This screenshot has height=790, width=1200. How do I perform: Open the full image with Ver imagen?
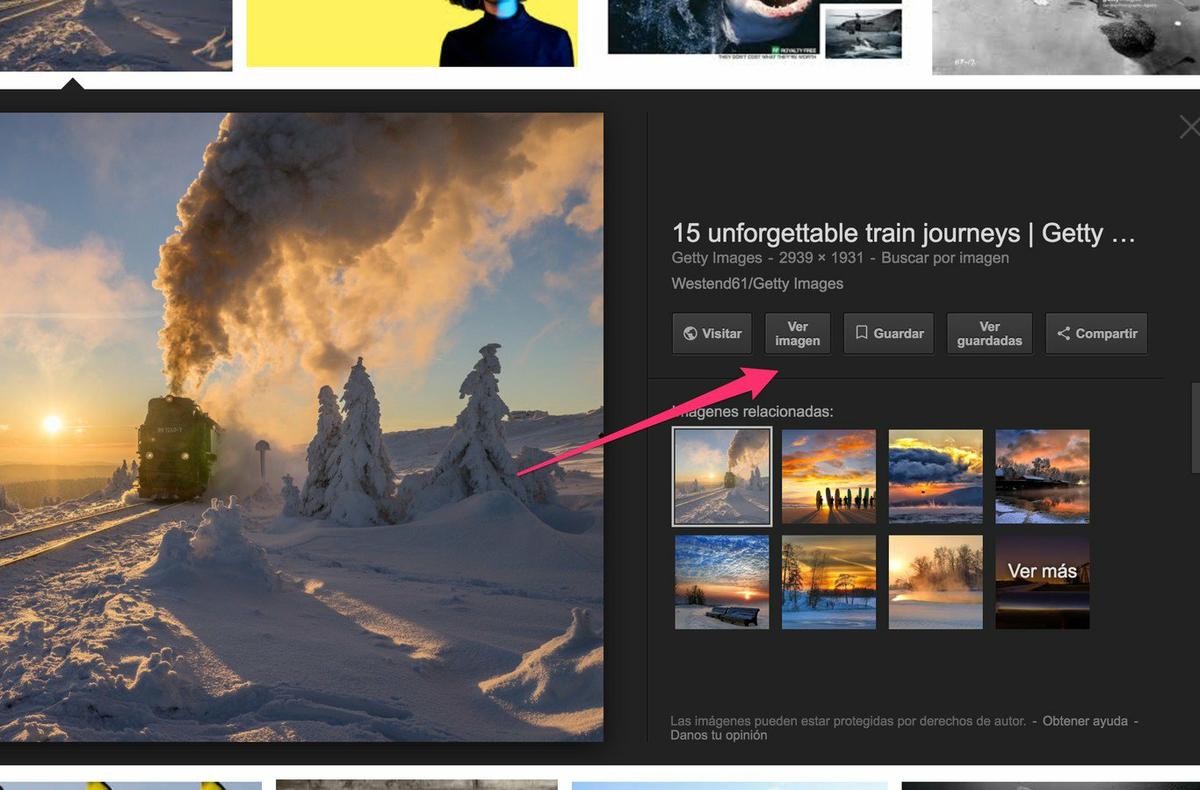coord(797,334)
